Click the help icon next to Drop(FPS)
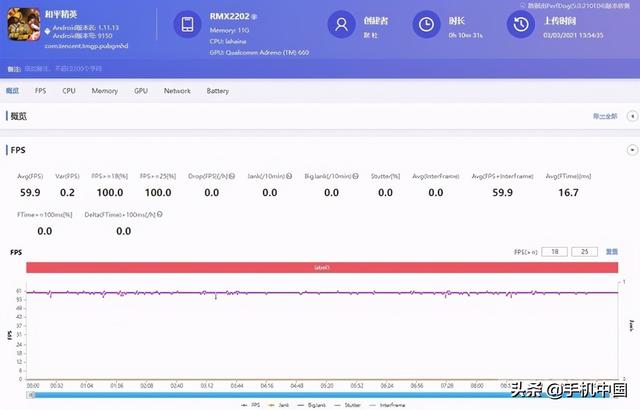 232,176
